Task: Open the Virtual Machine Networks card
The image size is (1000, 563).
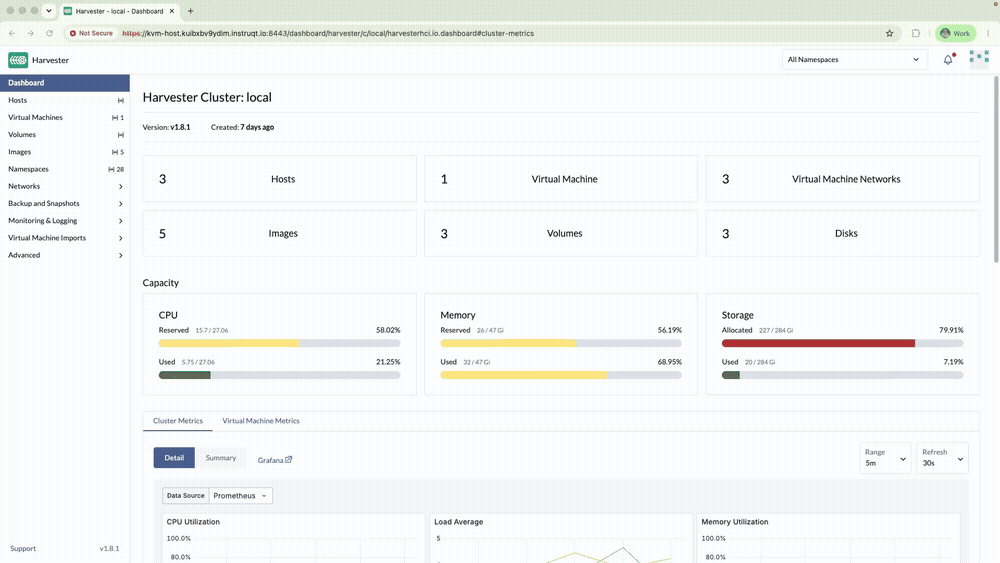Action: (x=842, y=179)
